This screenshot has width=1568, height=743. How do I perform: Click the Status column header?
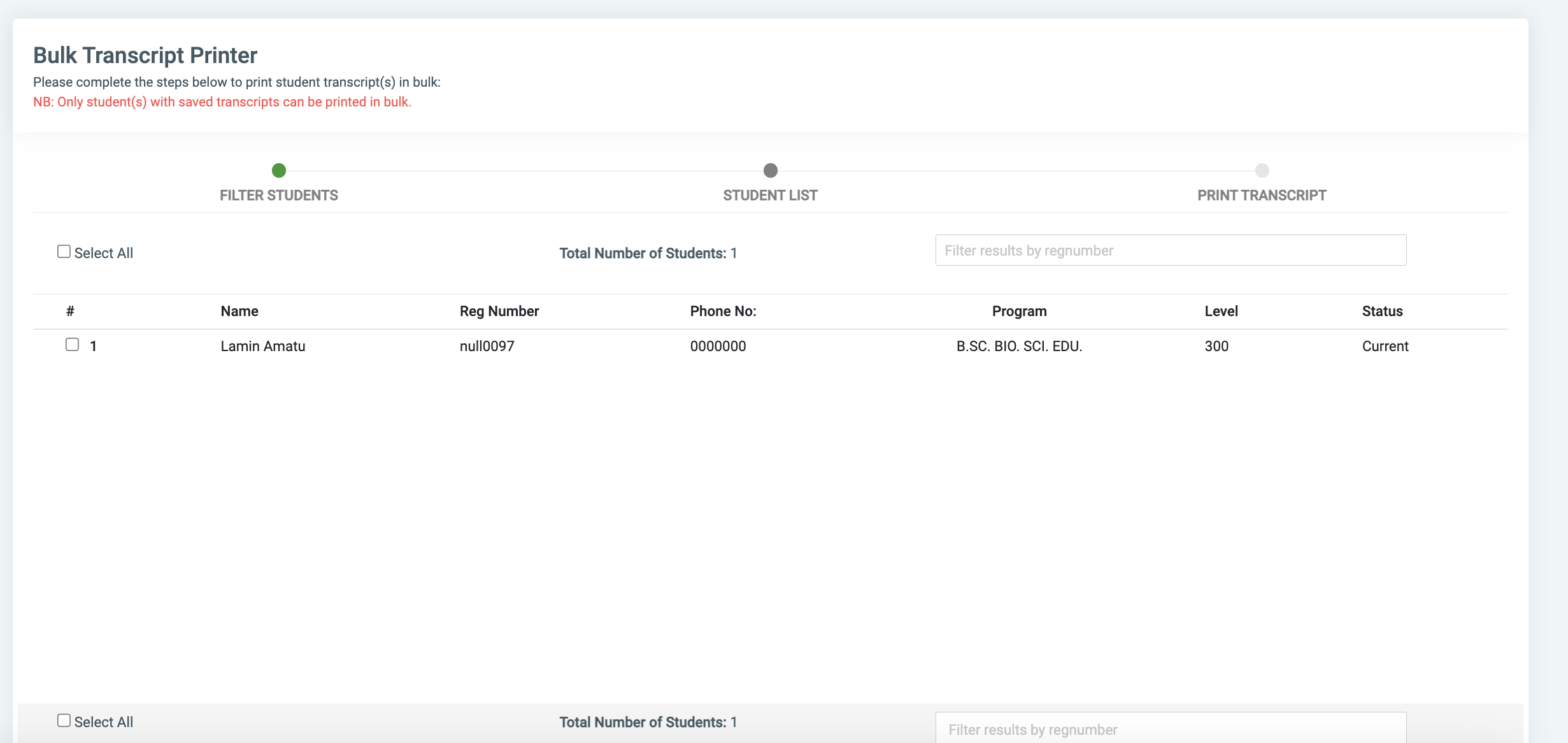point(1382,311)
